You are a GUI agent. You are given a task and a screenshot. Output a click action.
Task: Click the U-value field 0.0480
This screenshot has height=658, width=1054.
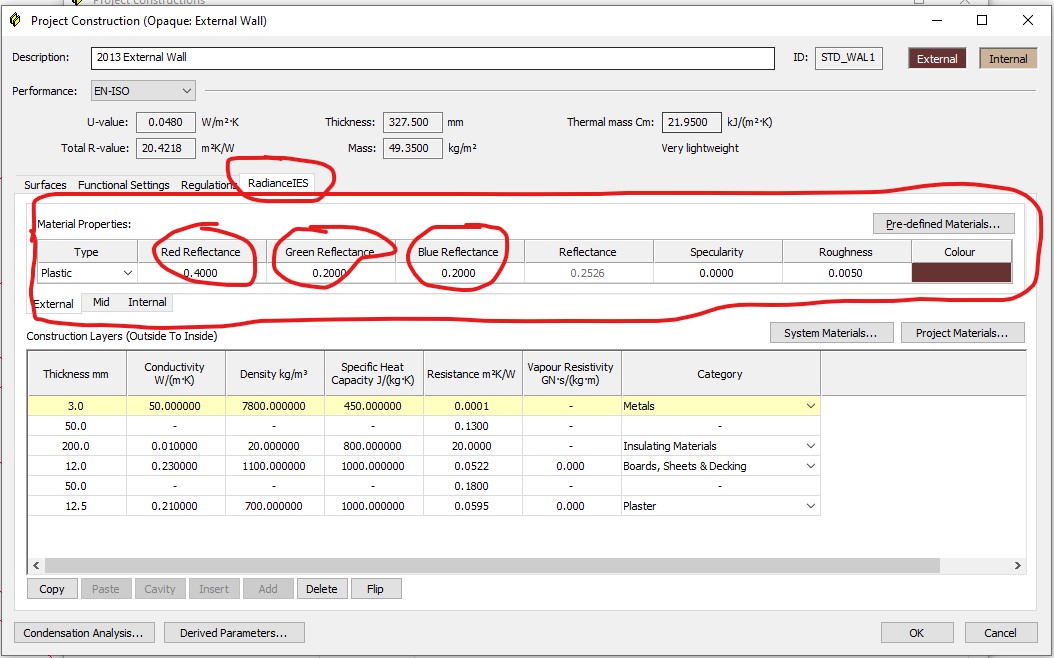[x=165, y=122]
